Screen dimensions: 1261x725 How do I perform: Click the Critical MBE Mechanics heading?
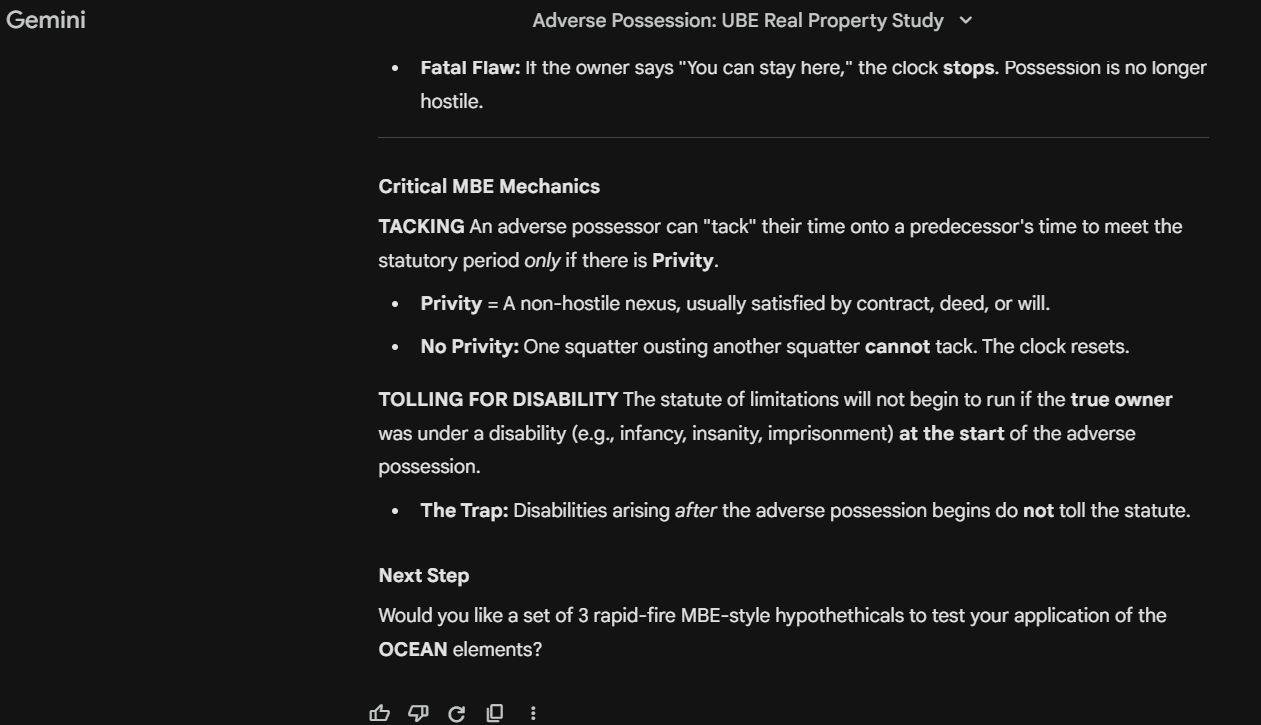click(489, 186)
